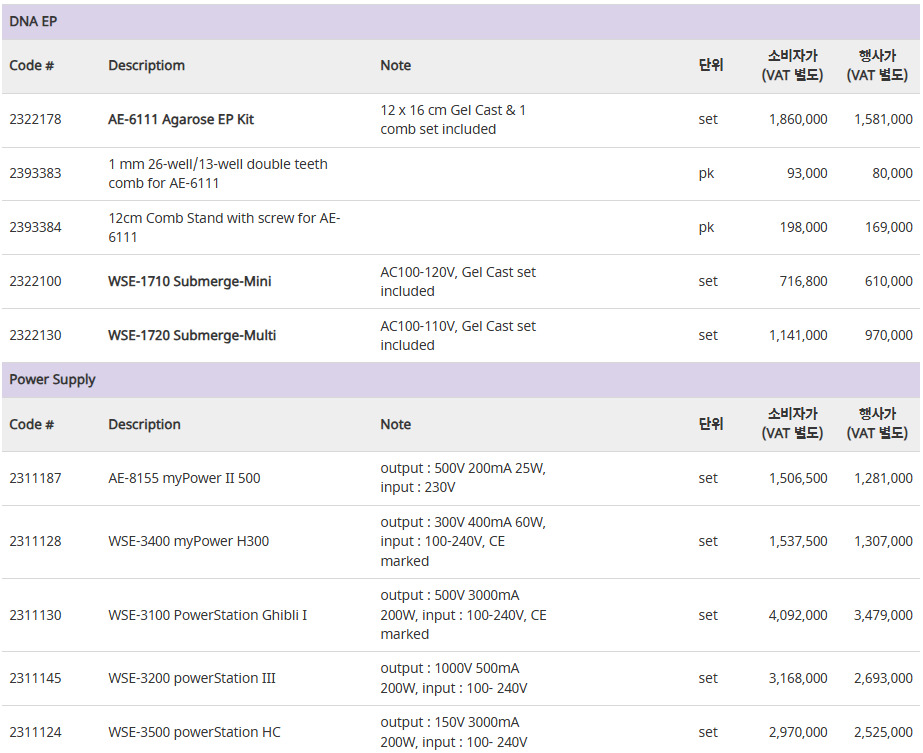Select WSE-1720 Submerge-Multi product name
The height and width of the screenshot is (753, 923).
192,336
